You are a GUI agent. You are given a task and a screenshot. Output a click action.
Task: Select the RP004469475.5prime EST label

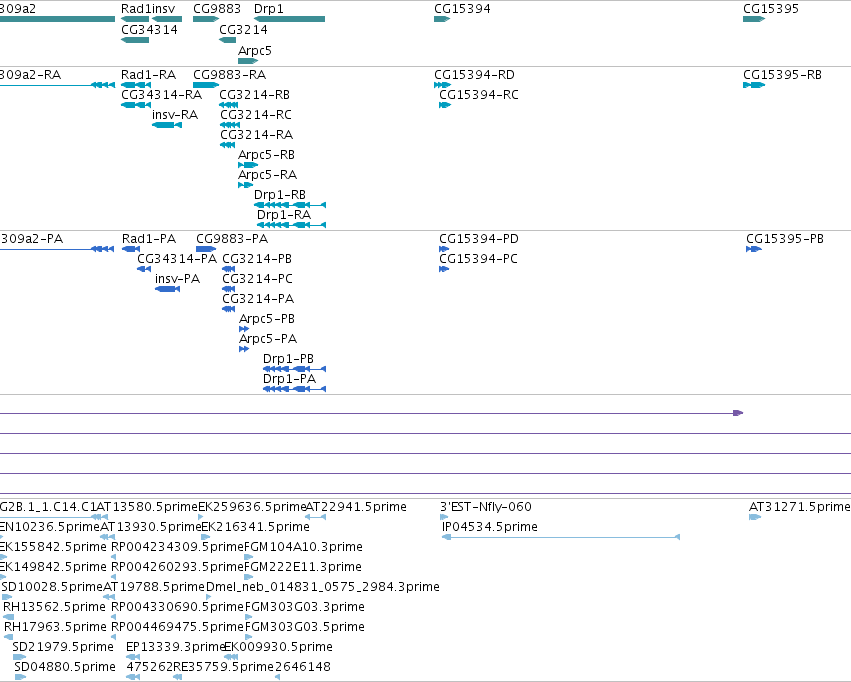coord(177,627)
